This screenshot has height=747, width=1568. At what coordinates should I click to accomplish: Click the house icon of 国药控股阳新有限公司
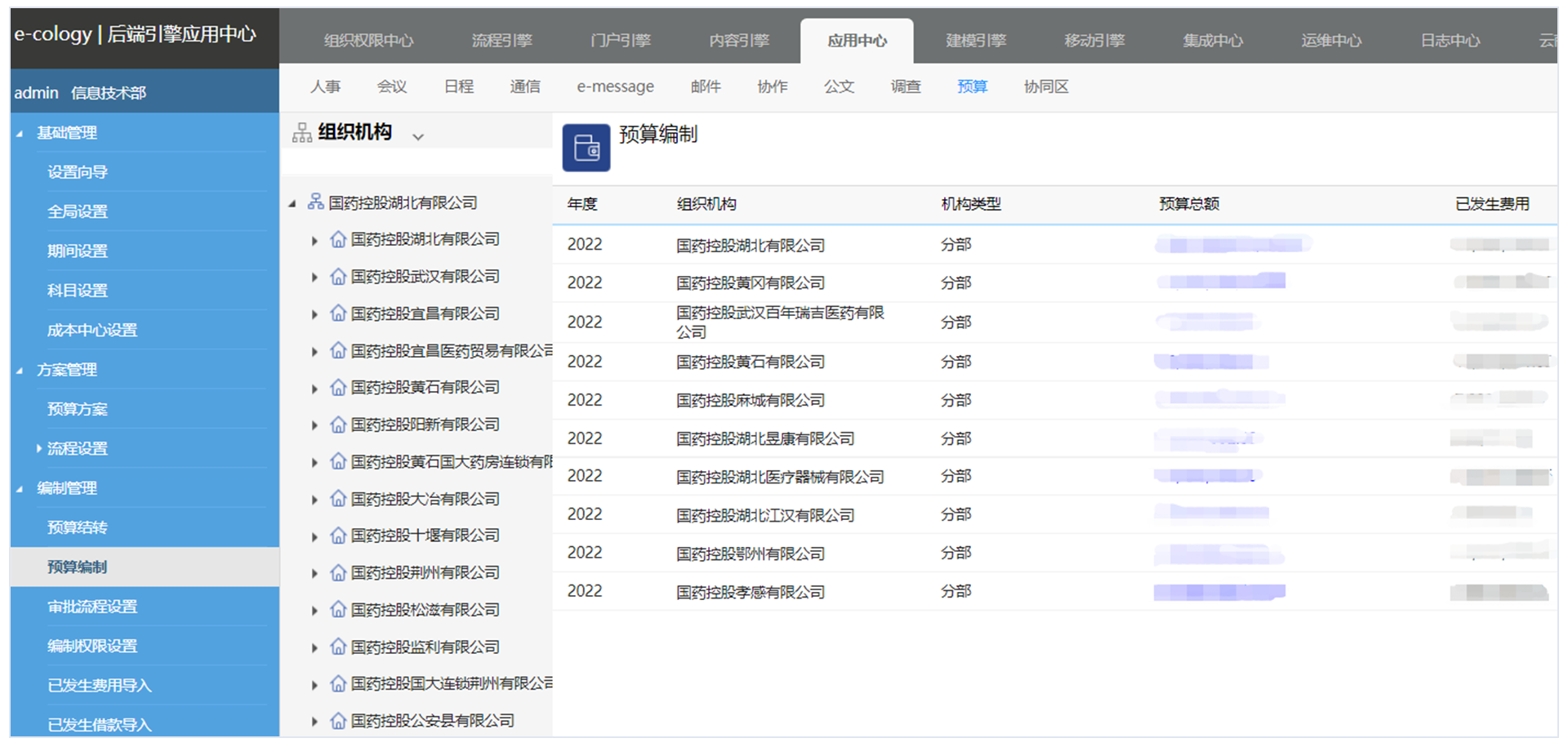[x=338, y=425]
